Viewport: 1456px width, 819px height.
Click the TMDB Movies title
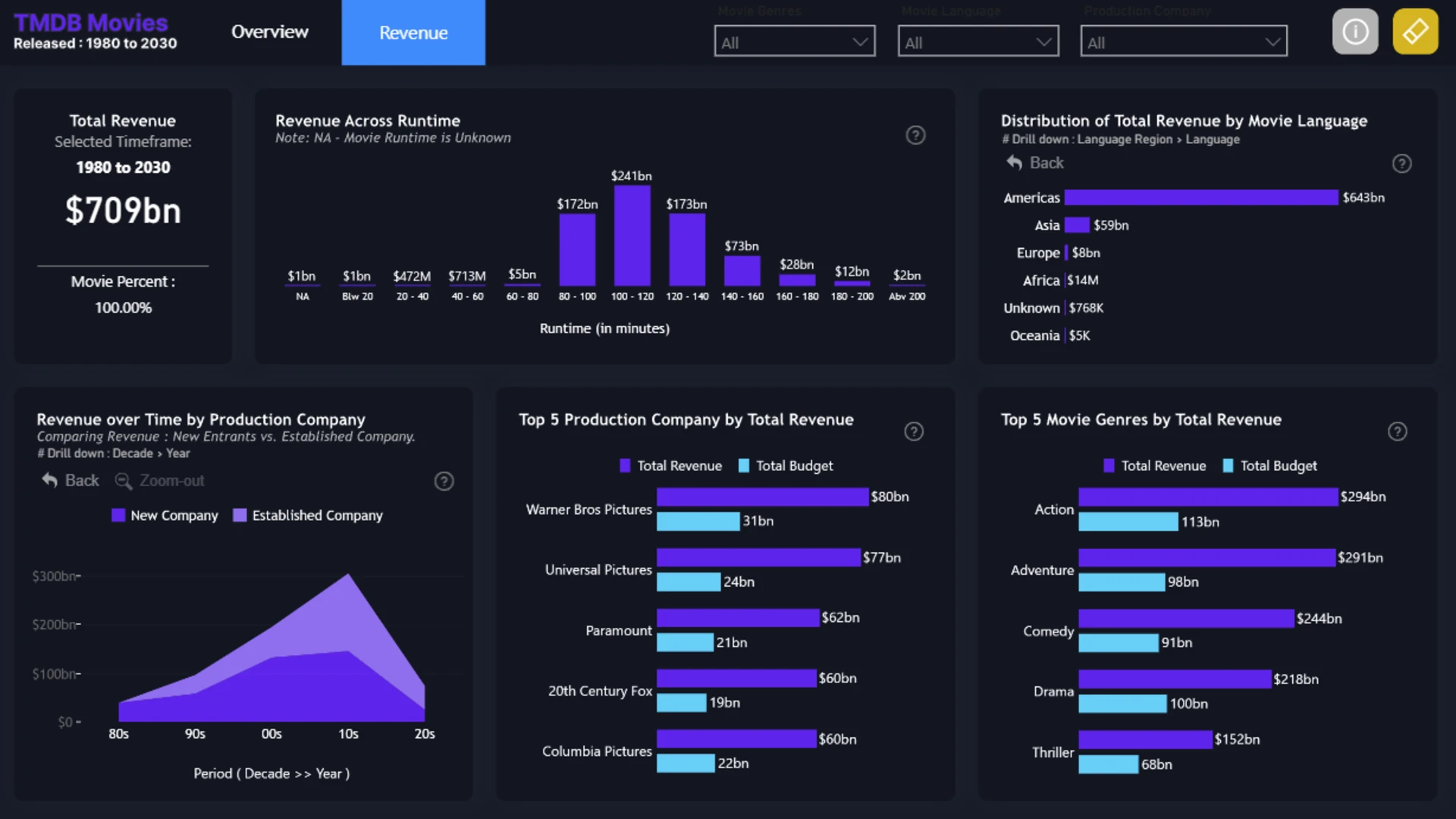pyautogui.click(x=91, y=23)
